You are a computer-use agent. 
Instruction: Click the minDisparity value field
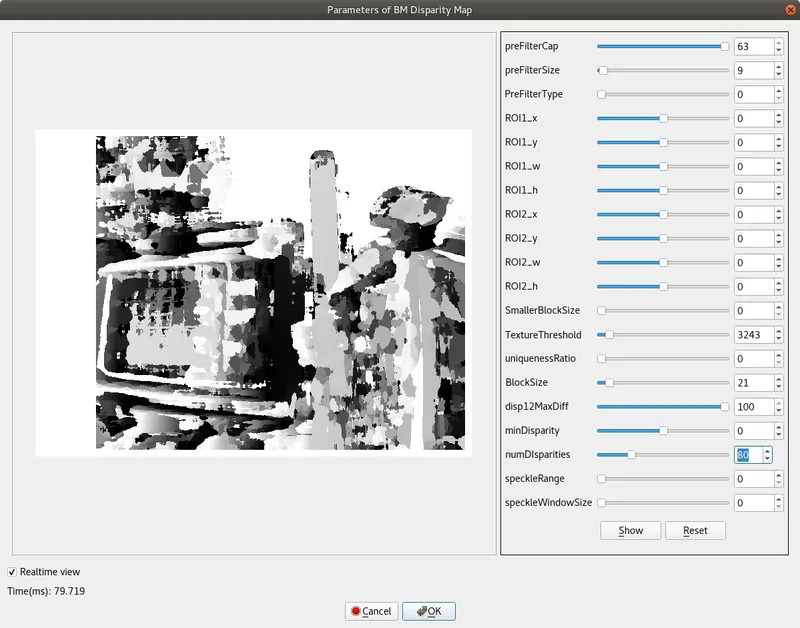click(x=754, y=431)
